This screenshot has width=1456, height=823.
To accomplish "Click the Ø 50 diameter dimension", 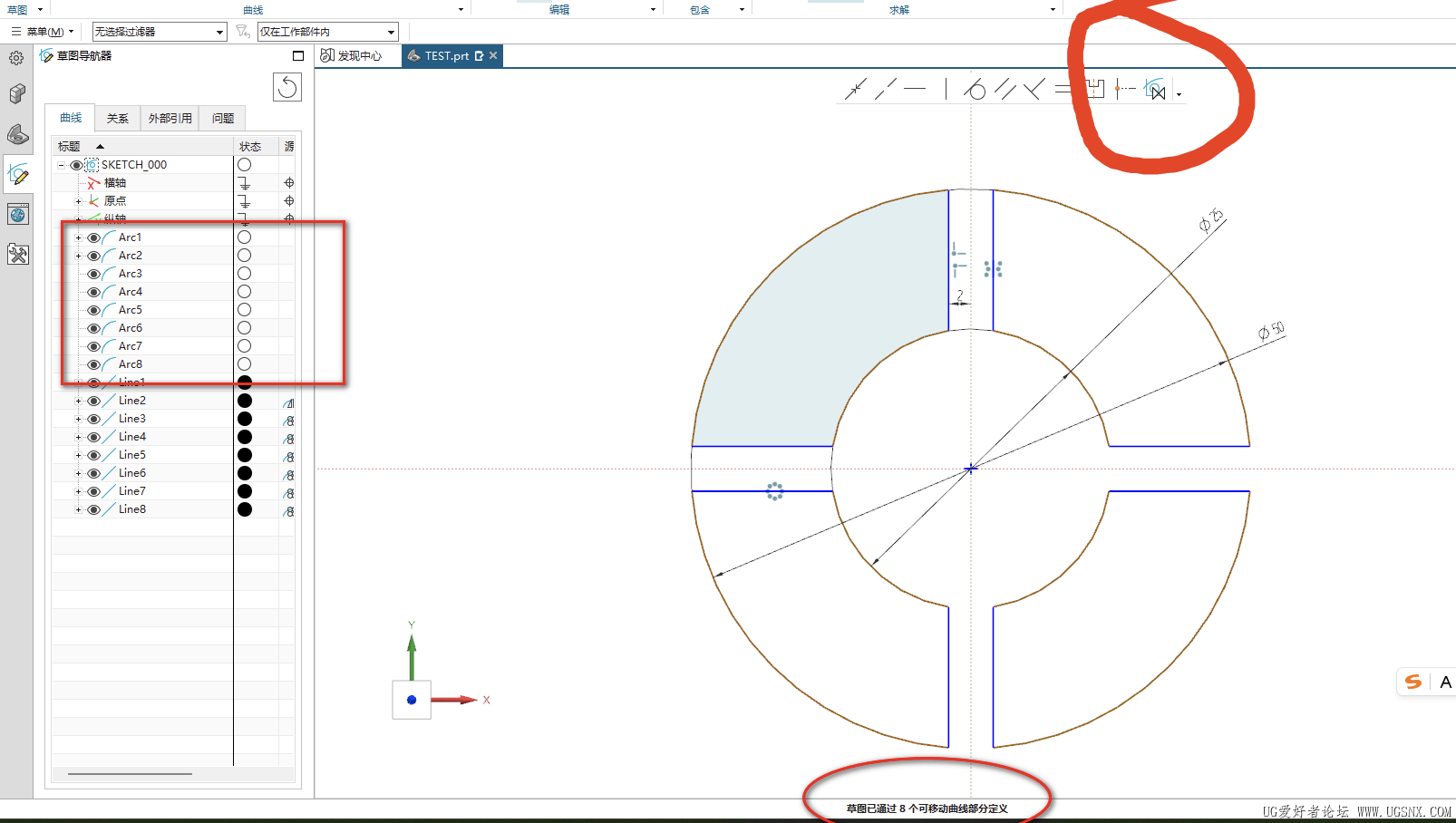I will (x=1271, y=331).
